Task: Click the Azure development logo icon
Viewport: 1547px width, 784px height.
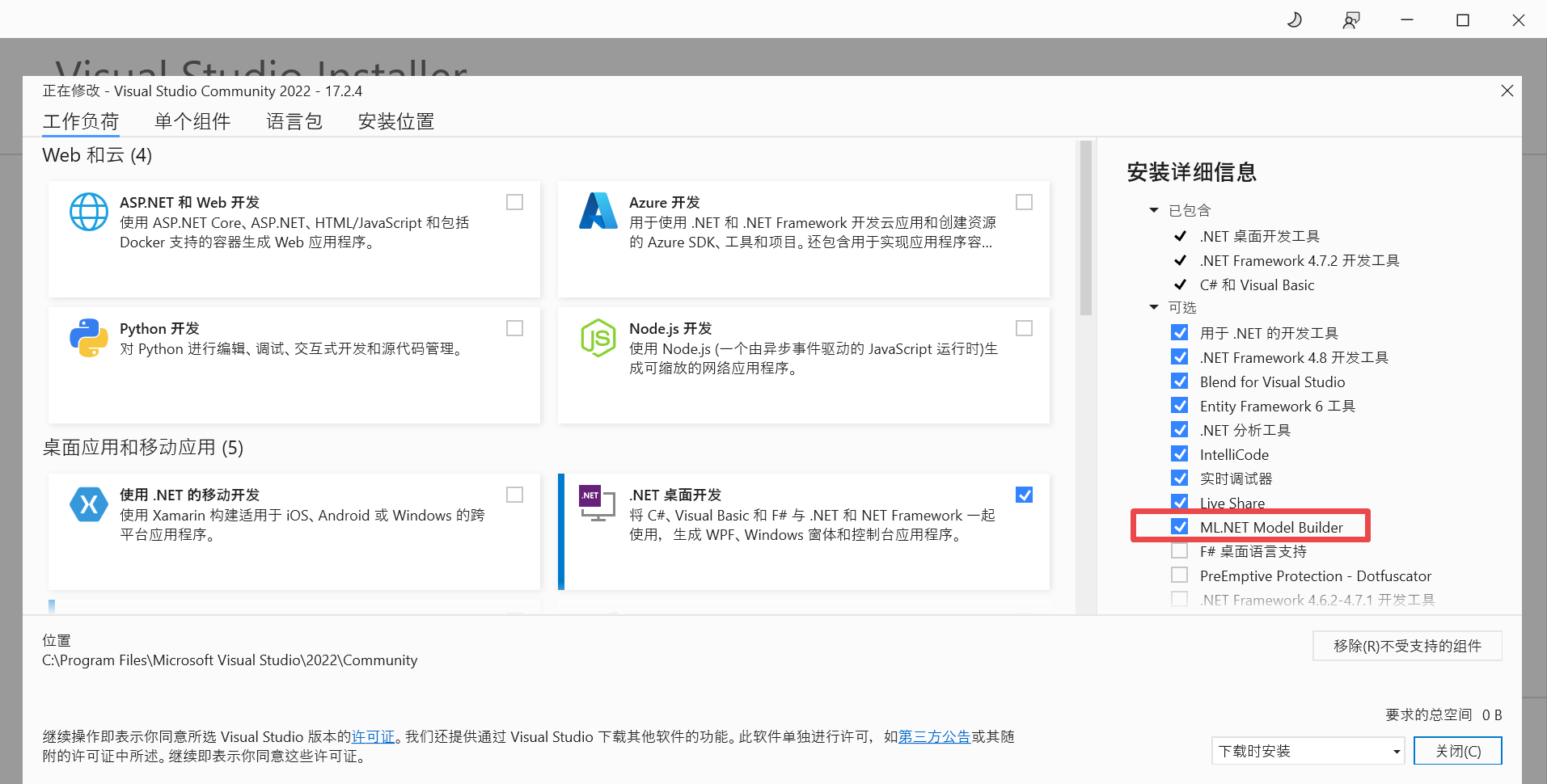Action: click(598, 211)
